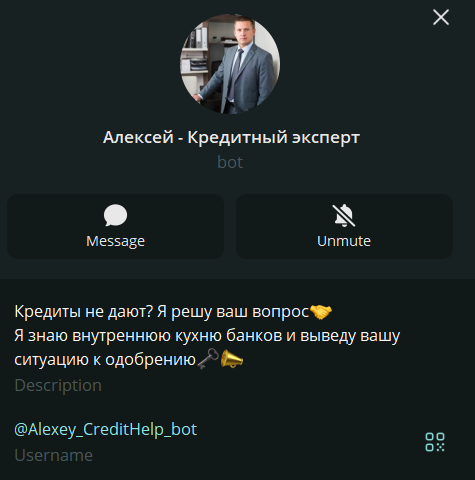Copy the @Alexey_CreditHelp_bot username link

[x=106, y=429]
